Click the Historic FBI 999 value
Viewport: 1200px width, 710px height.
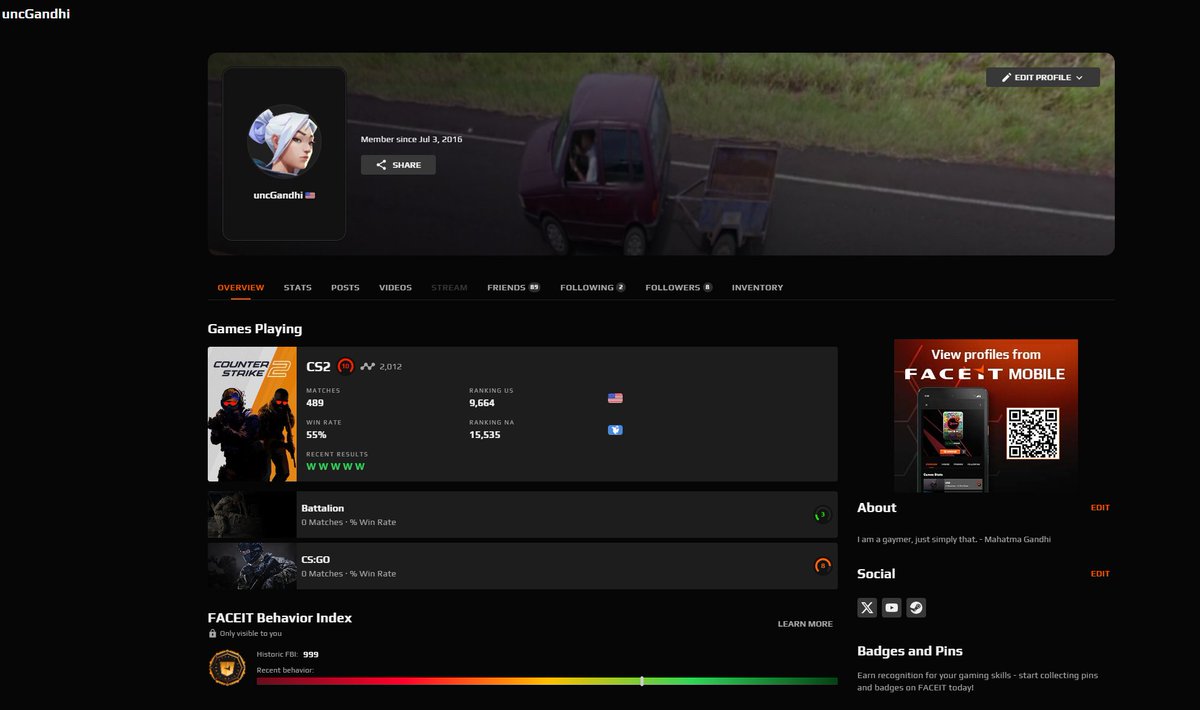(x=311, y=654)
